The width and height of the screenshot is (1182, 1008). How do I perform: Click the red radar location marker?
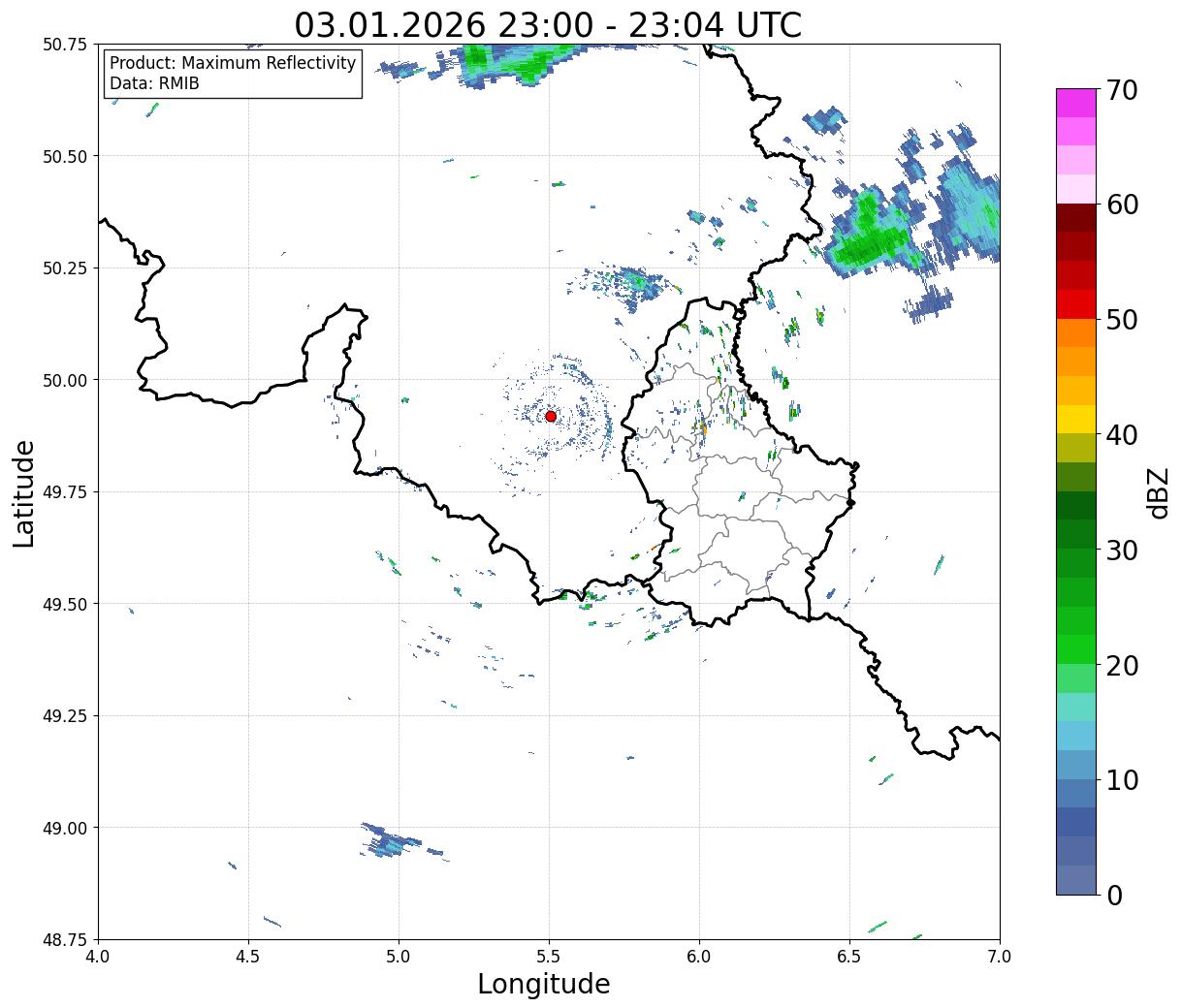tap(551, 416)
